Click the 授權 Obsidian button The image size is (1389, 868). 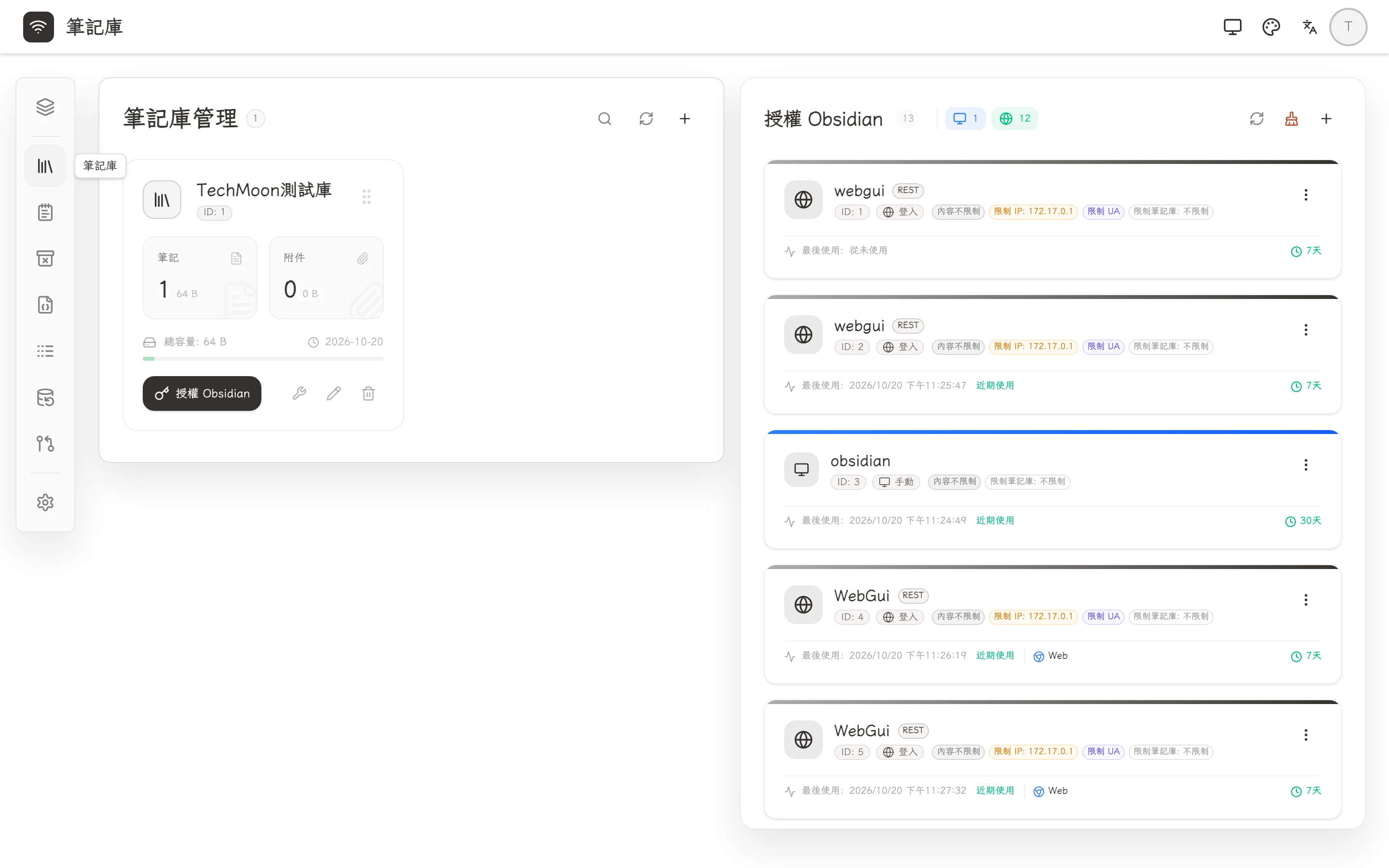coord(202,393)
